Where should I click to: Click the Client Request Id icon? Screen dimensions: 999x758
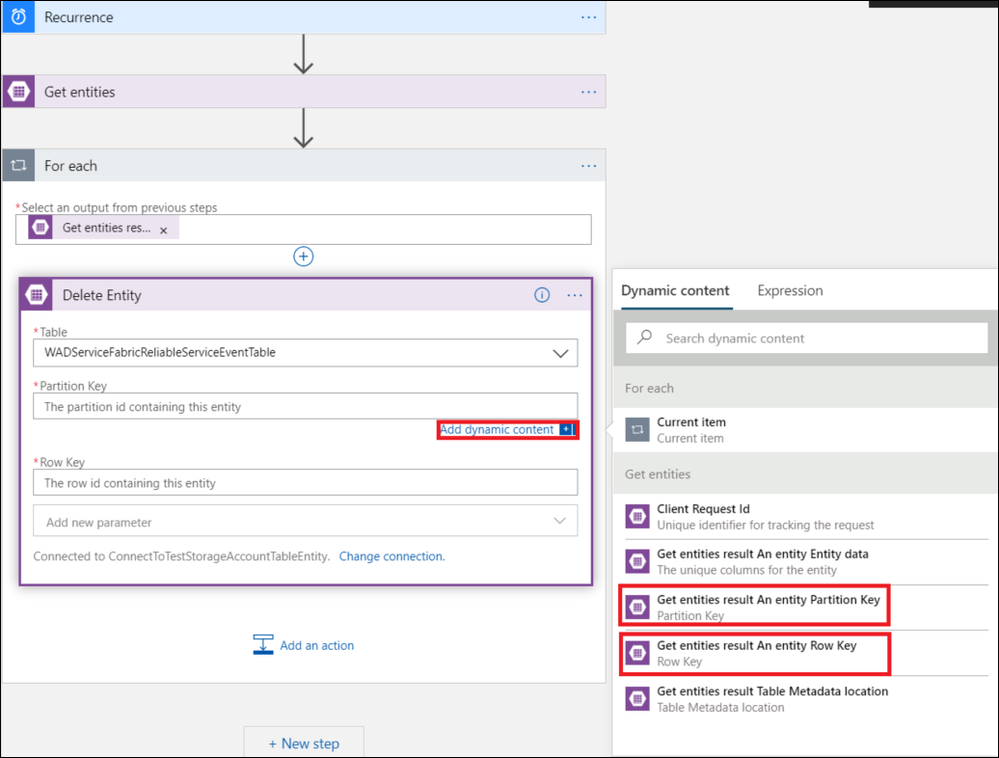coord(637,517)
